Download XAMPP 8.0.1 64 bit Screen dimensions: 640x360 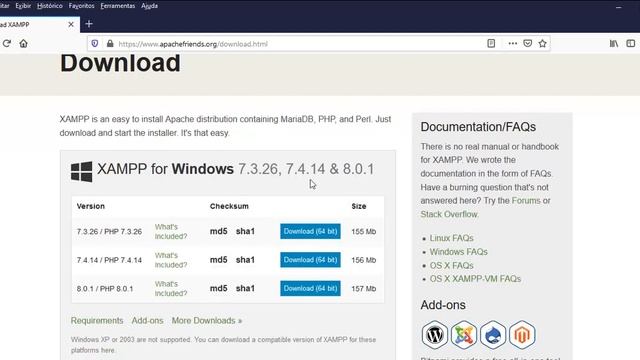(x=310, y=289)
